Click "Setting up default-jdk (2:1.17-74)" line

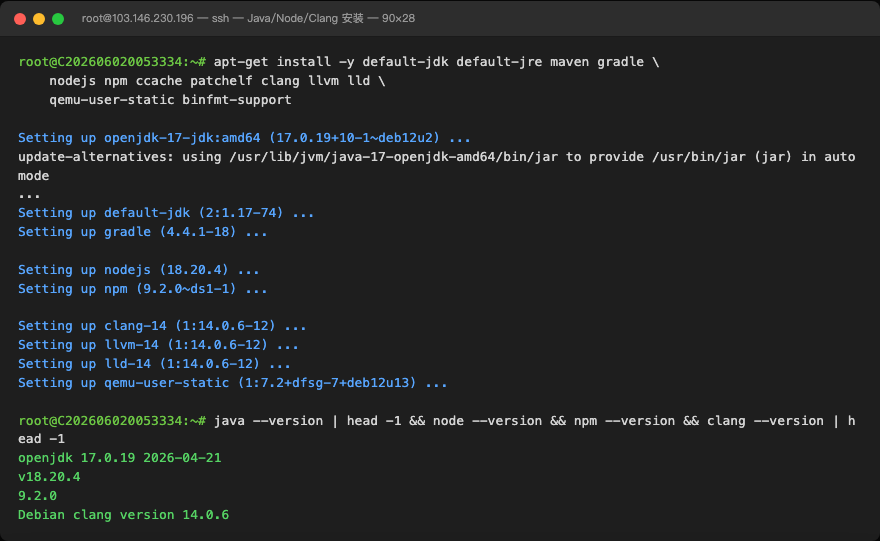pos(166,213)
